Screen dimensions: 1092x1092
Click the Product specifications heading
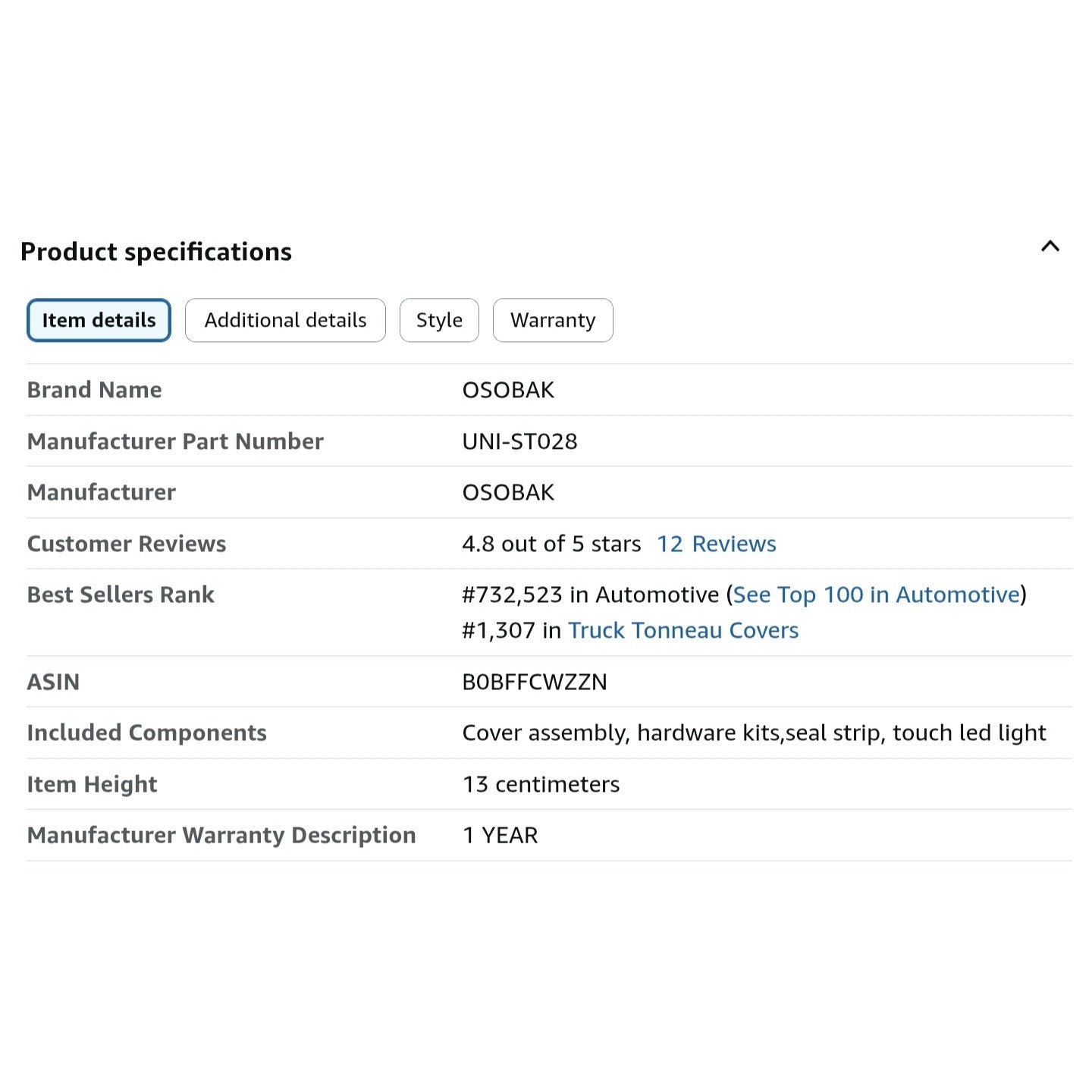tap(156, 252)
